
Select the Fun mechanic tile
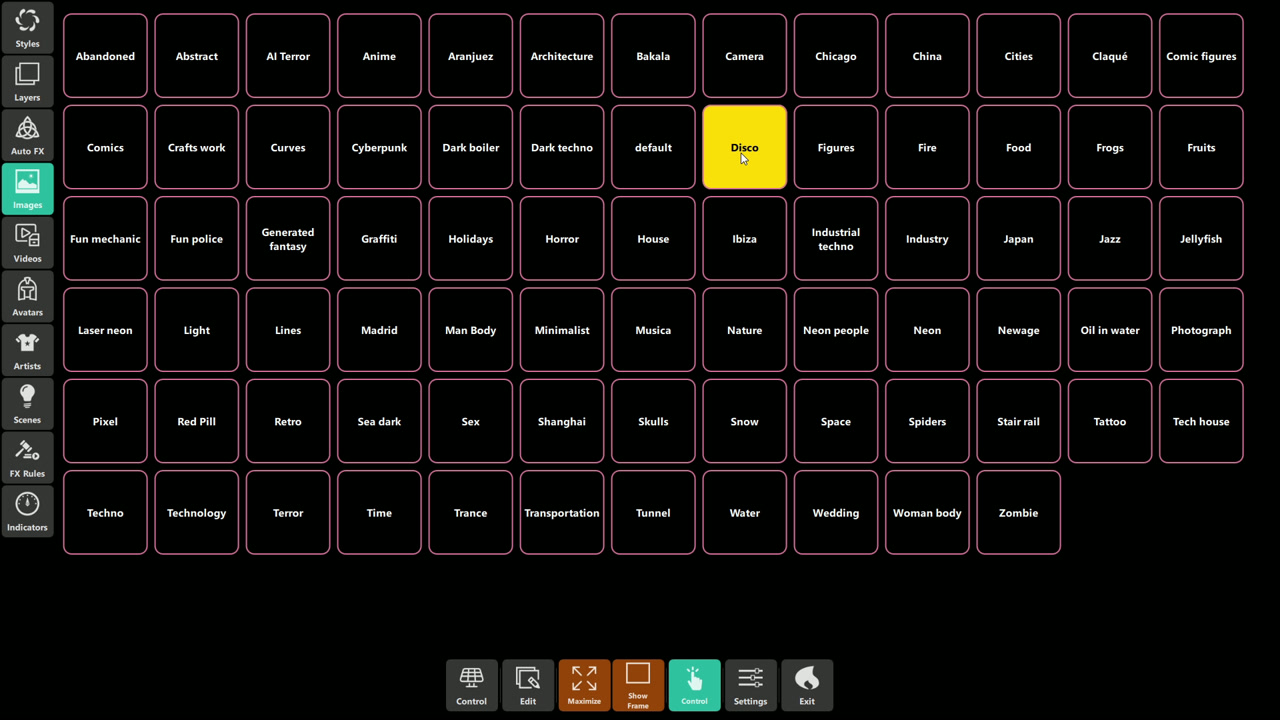point(105,239)
